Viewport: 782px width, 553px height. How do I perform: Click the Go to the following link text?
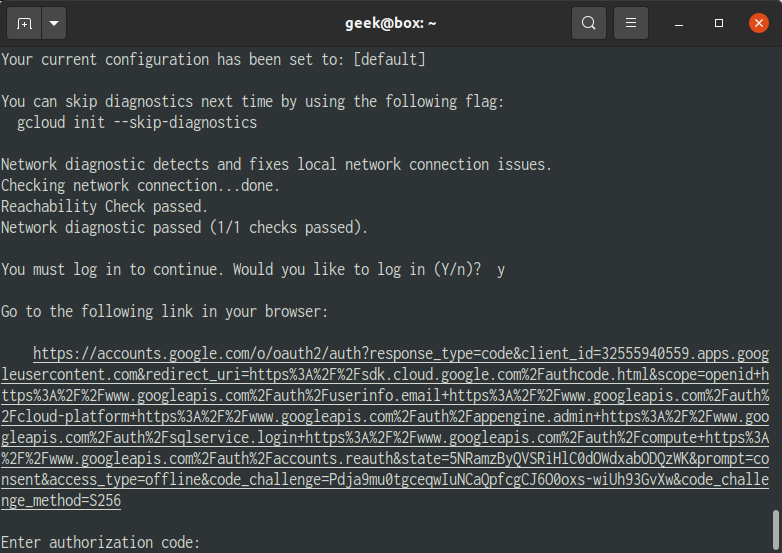pos(165,312)
